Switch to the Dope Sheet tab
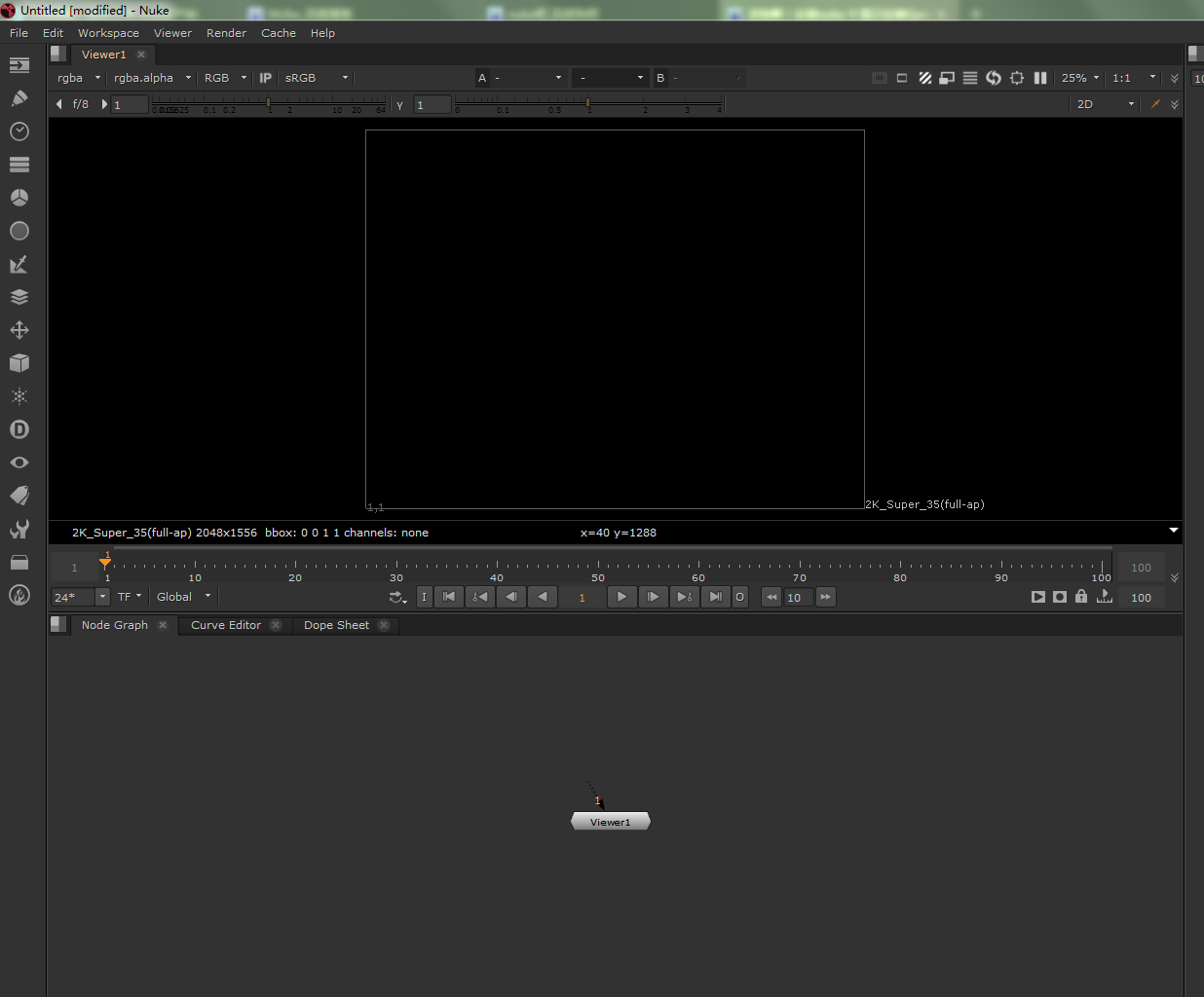 [x=336, y=625]
